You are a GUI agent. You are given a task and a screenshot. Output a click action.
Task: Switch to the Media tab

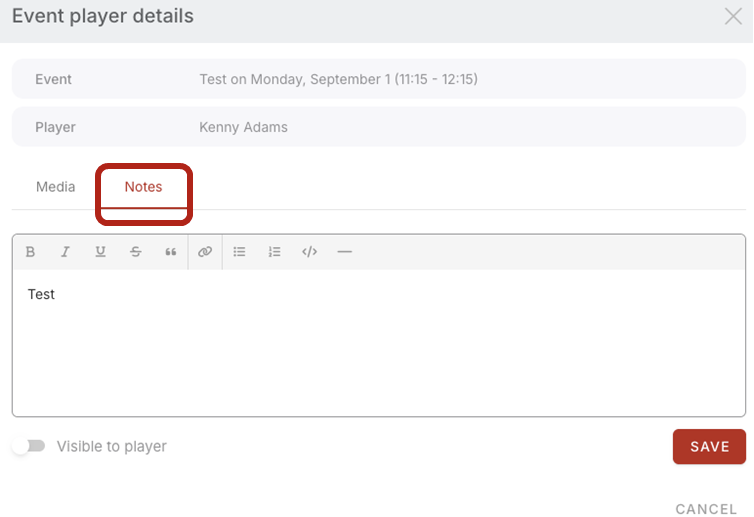56,187
